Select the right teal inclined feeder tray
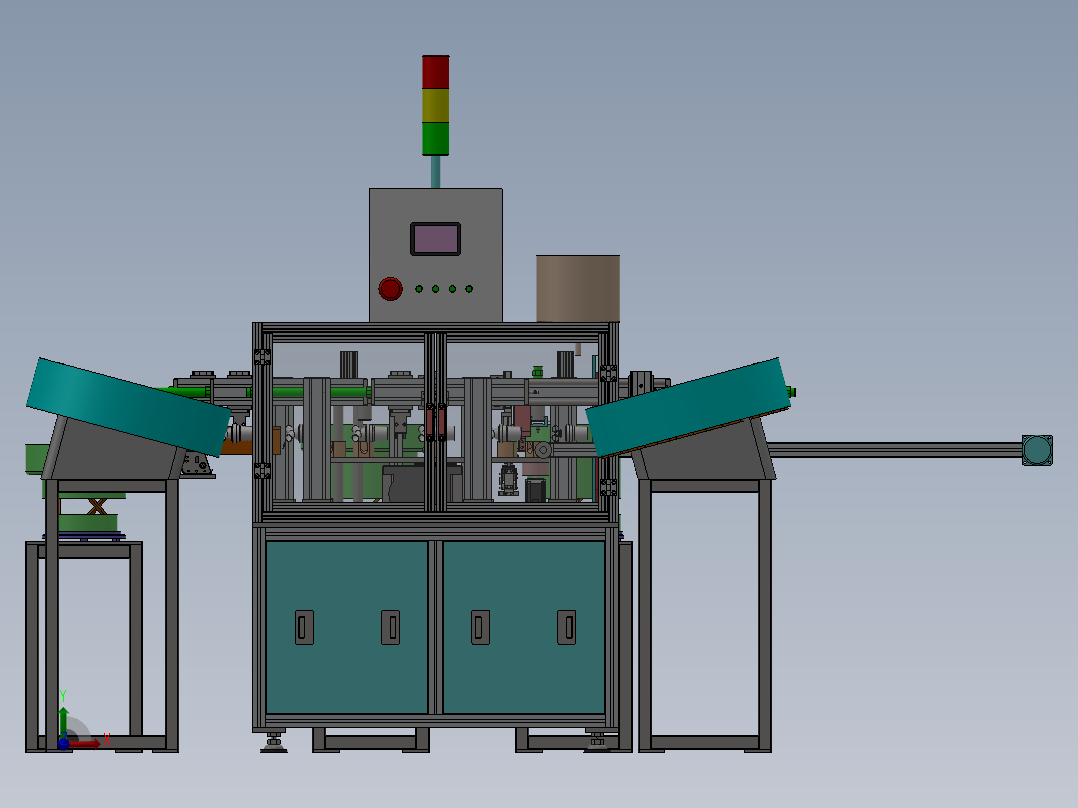The height and width of the screenshot is (808, 1078). pyautogui.click(x=688, y=407)
